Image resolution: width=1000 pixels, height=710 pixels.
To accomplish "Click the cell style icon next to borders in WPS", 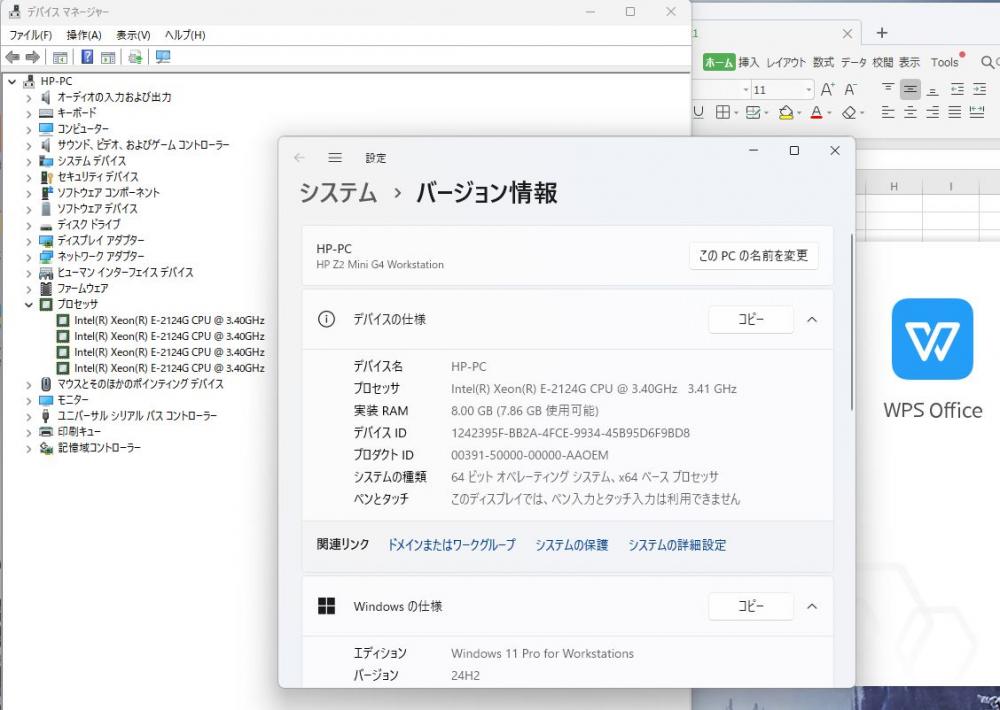I will pos(753,113).
